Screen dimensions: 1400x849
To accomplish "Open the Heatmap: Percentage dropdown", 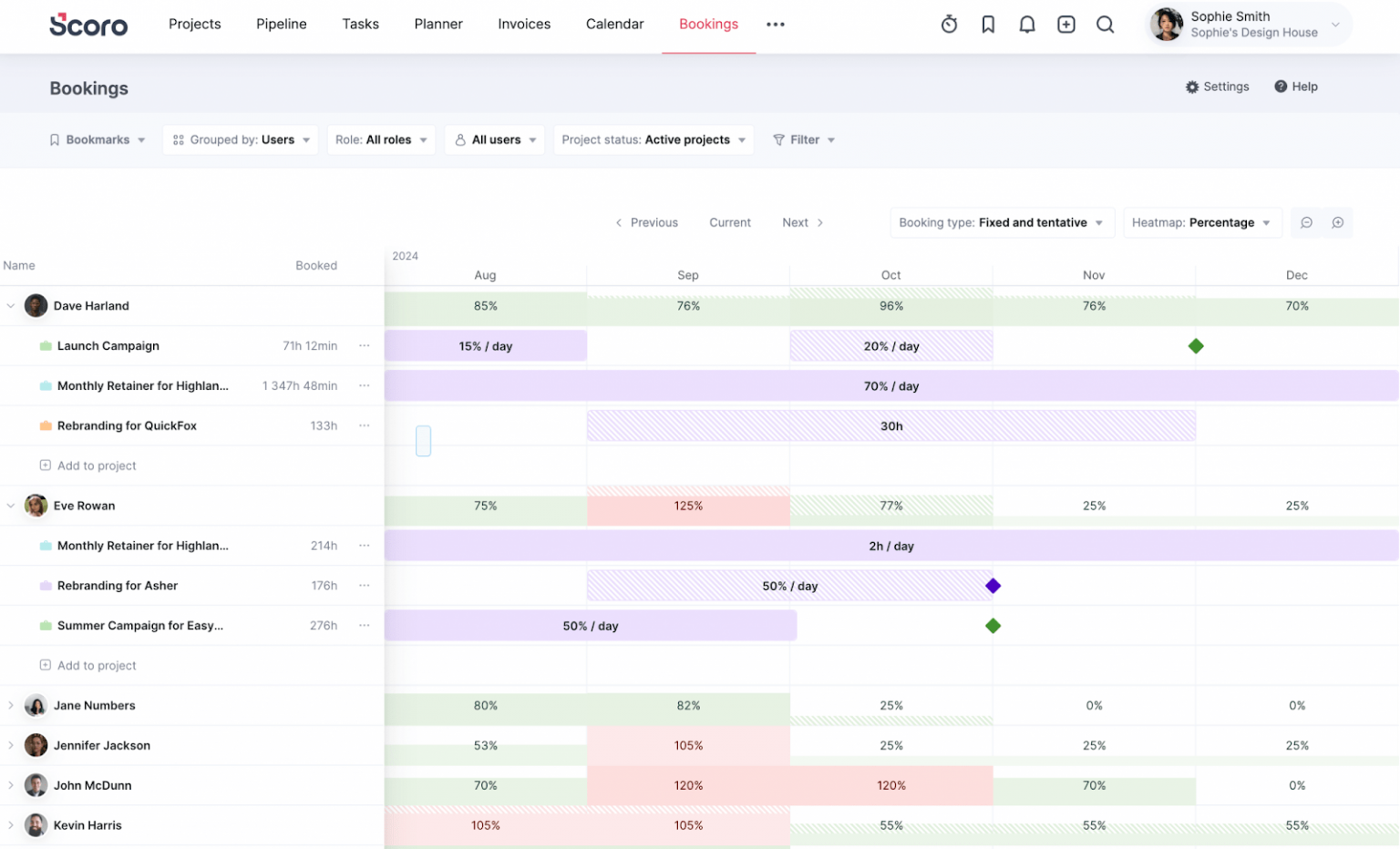I will [x=1201, y=222].
